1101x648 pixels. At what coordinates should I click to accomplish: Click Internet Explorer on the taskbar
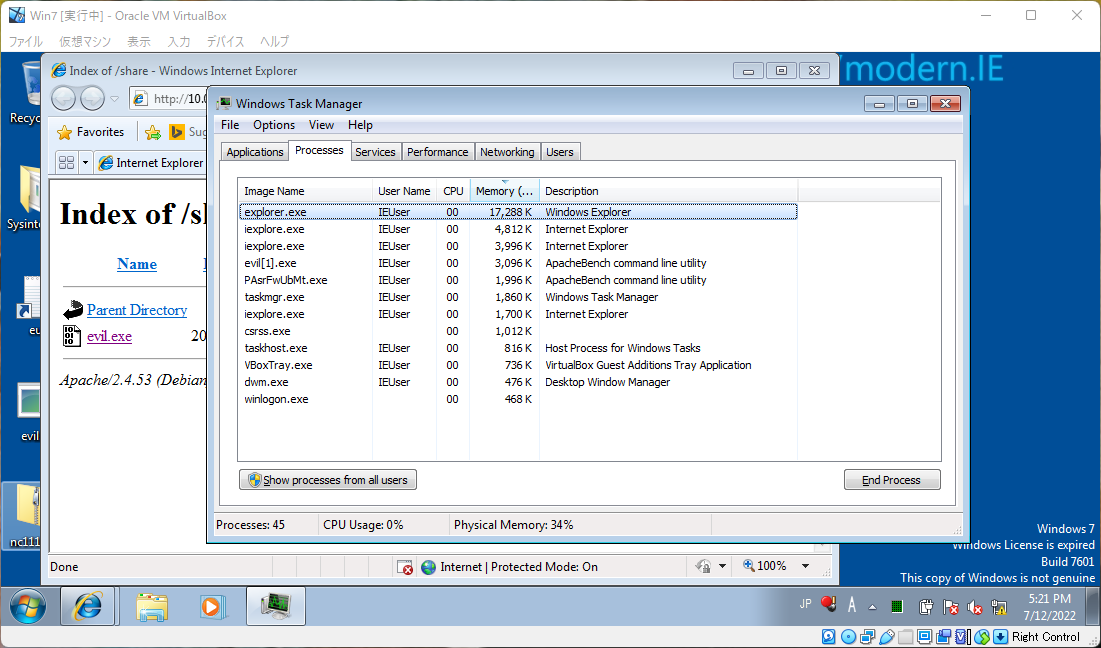(x=88, y=607)
